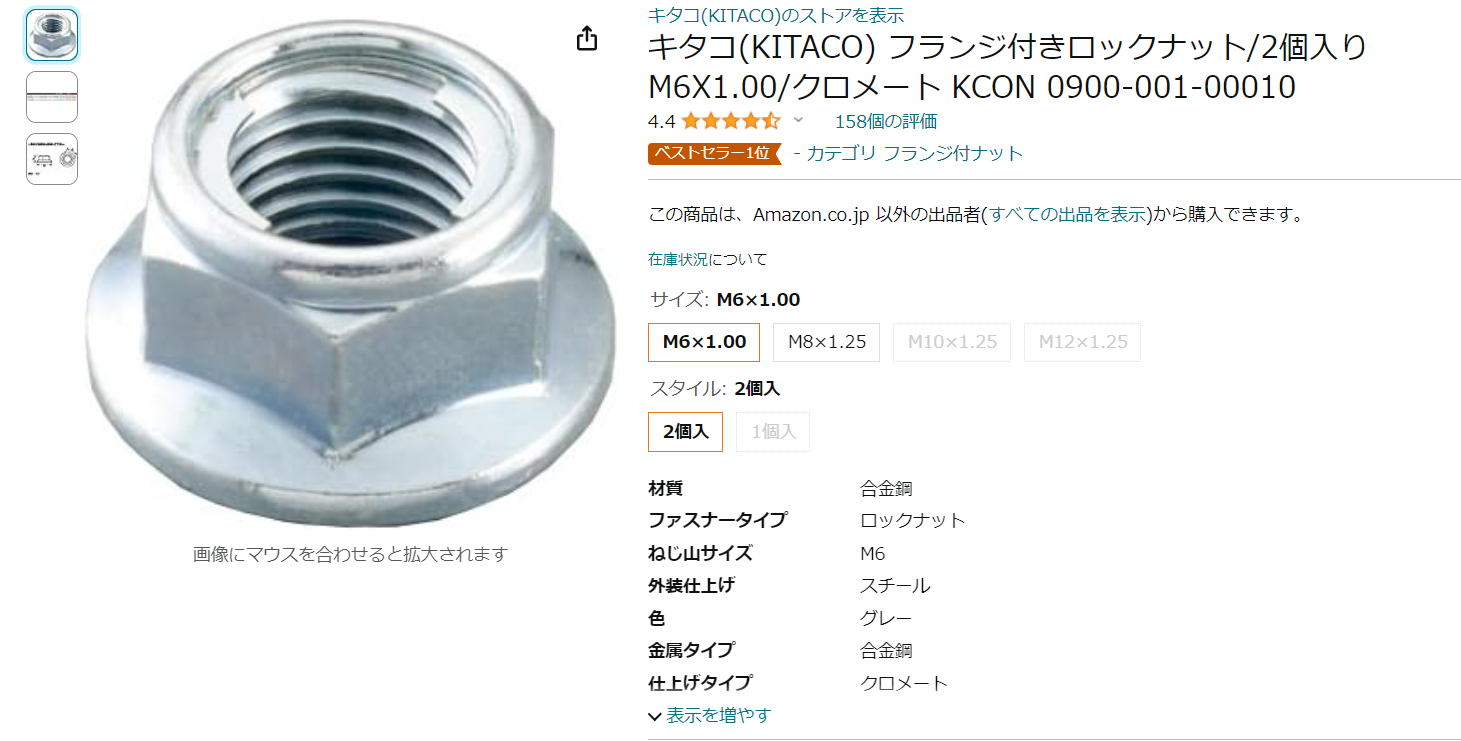Select the 2個入 style option

685,432
